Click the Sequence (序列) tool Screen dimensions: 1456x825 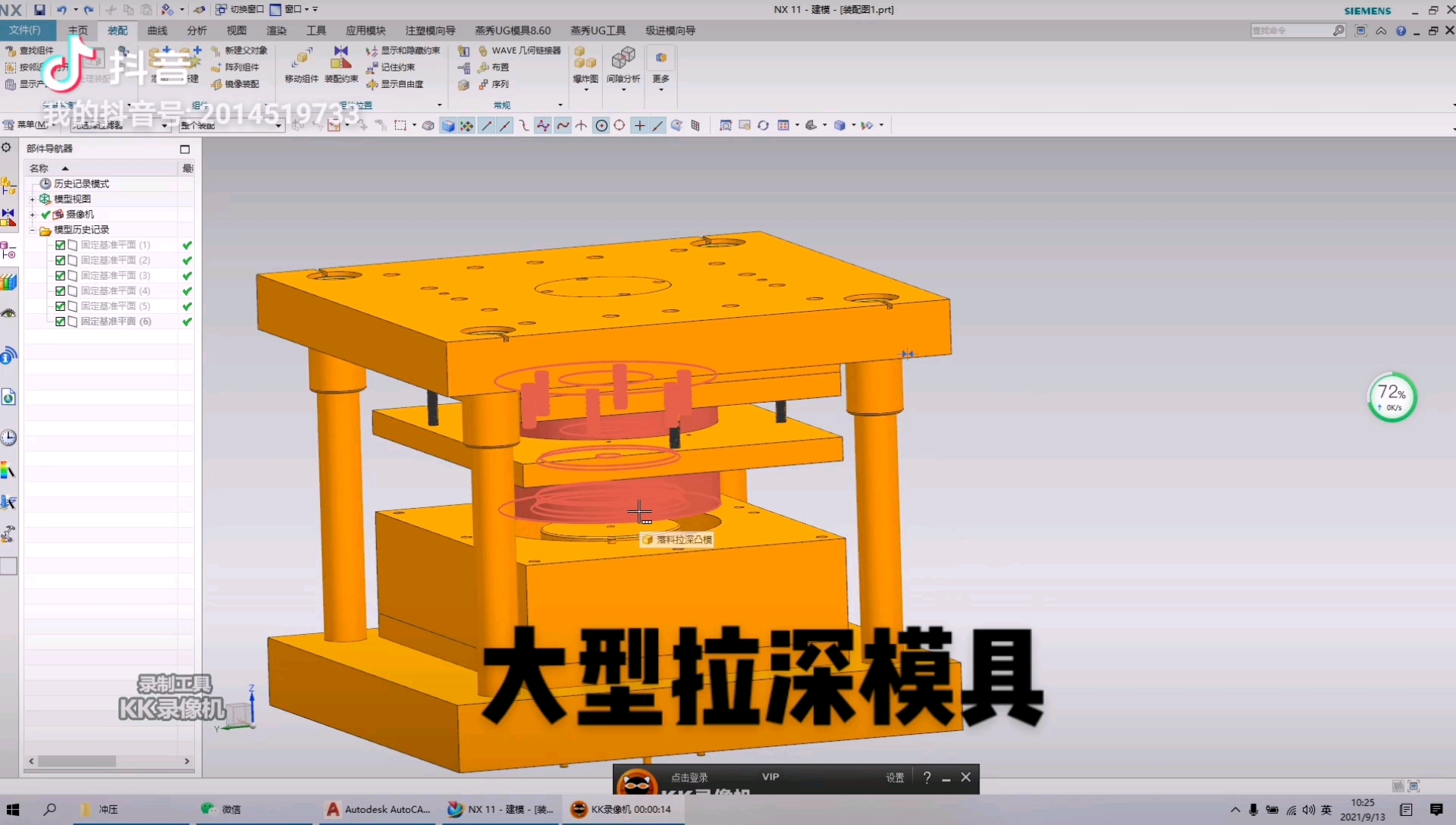click(x=494, y=84)
